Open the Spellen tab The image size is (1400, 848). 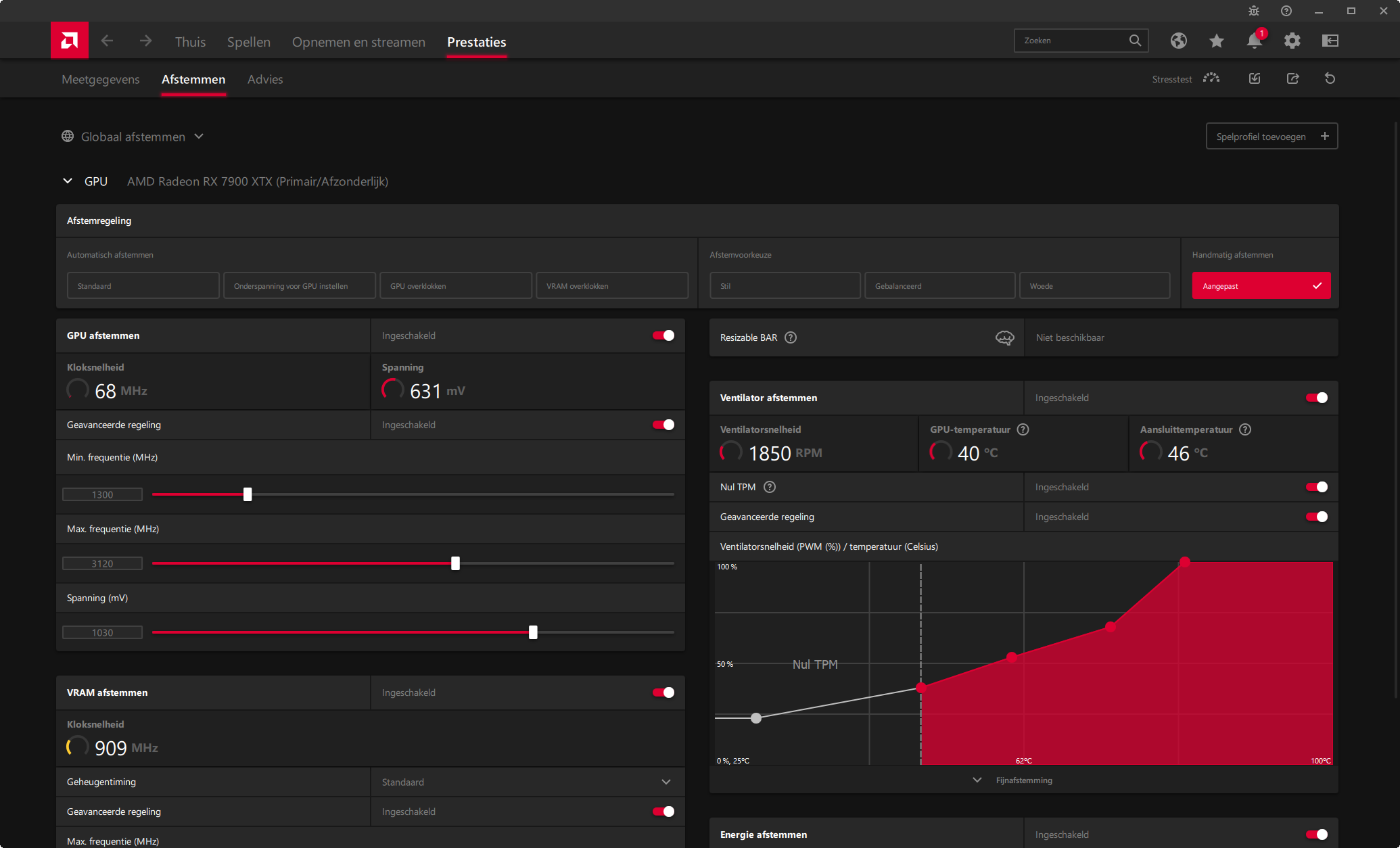pos(249,42)
